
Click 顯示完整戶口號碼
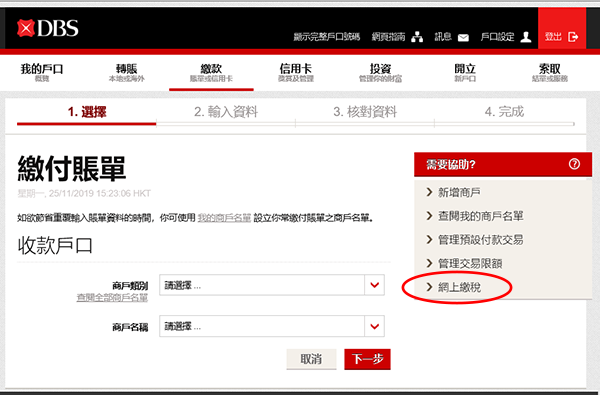click(x=327, y=37)
